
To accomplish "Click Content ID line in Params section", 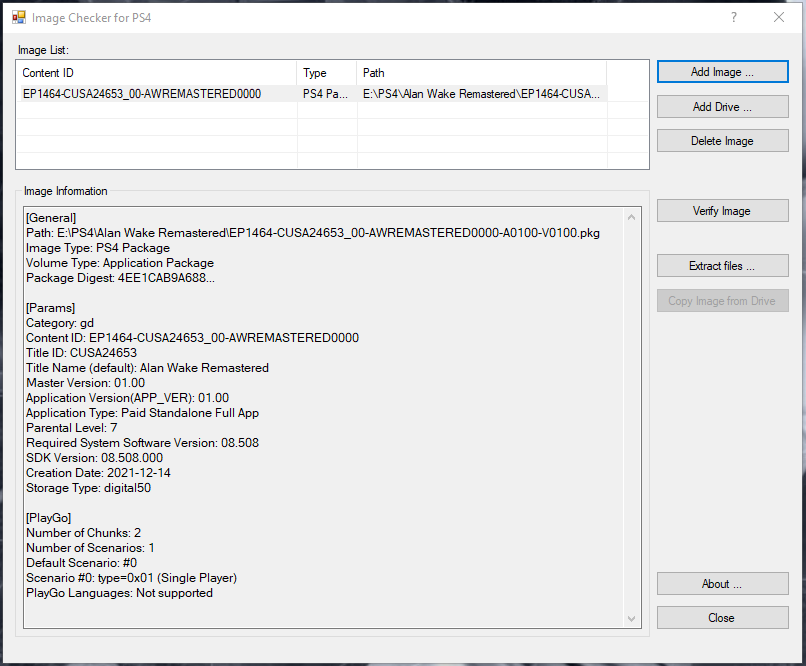I will pyautogui.click(x=192, y=338).
